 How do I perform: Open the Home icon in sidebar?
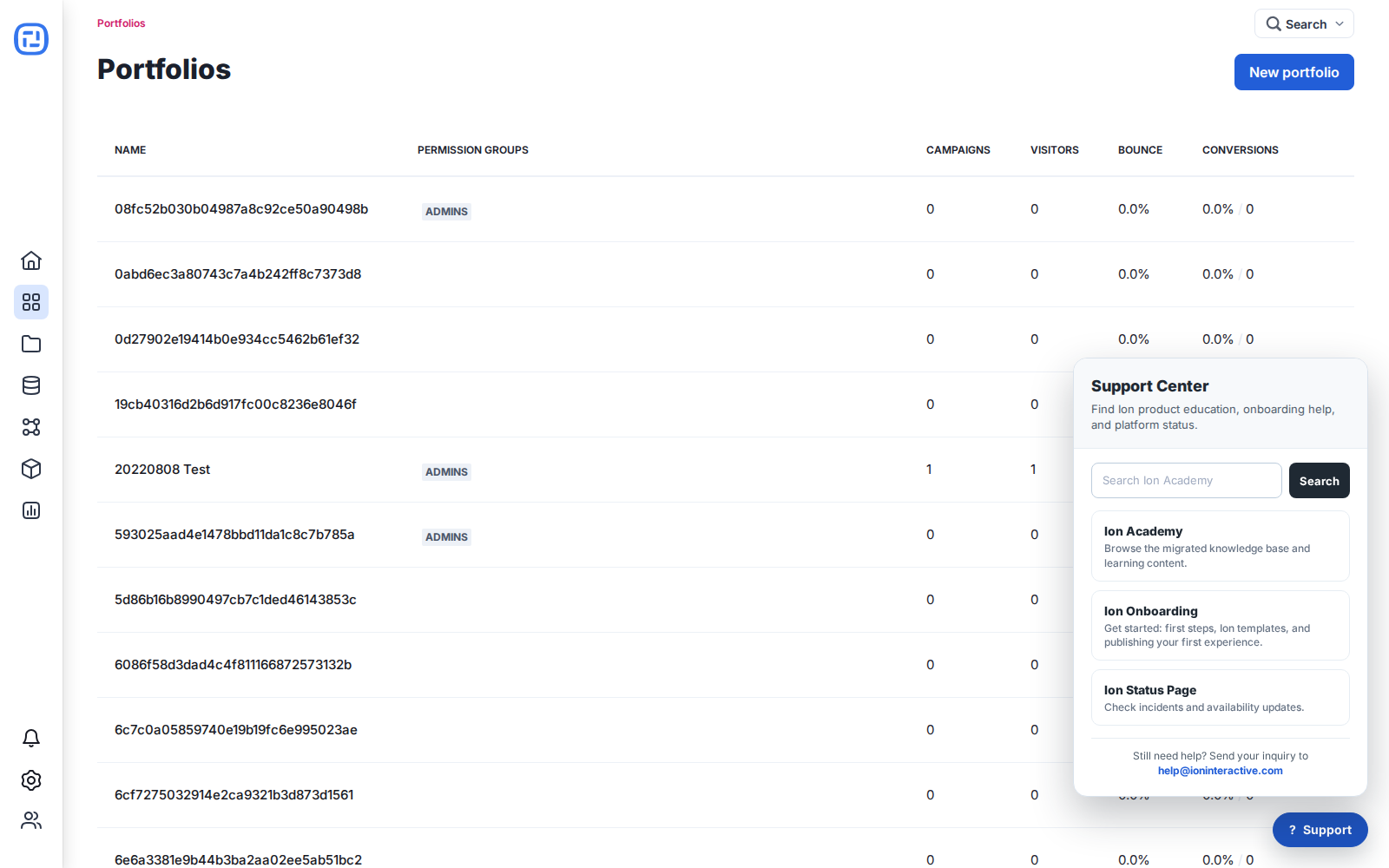point(31,260)
